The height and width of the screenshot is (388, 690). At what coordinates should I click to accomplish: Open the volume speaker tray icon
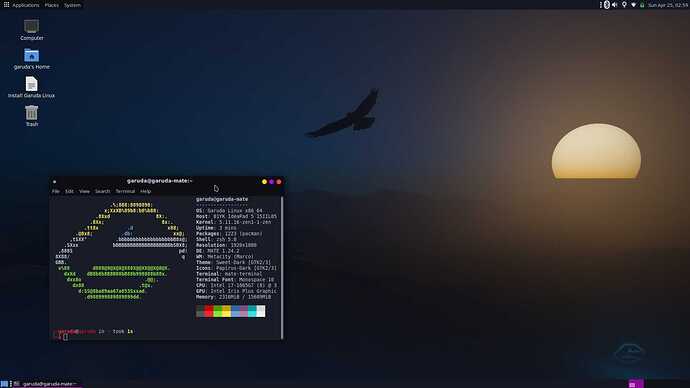coord(615,5)
